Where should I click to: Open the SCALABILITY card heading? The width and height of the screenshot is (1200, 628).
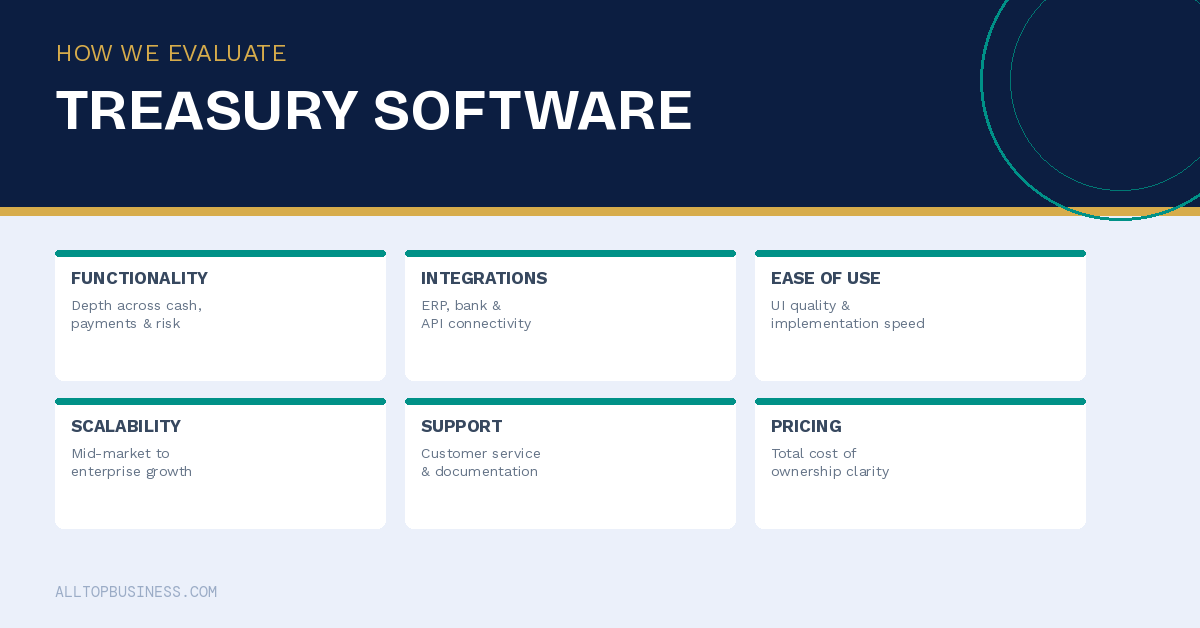point(126,426)
